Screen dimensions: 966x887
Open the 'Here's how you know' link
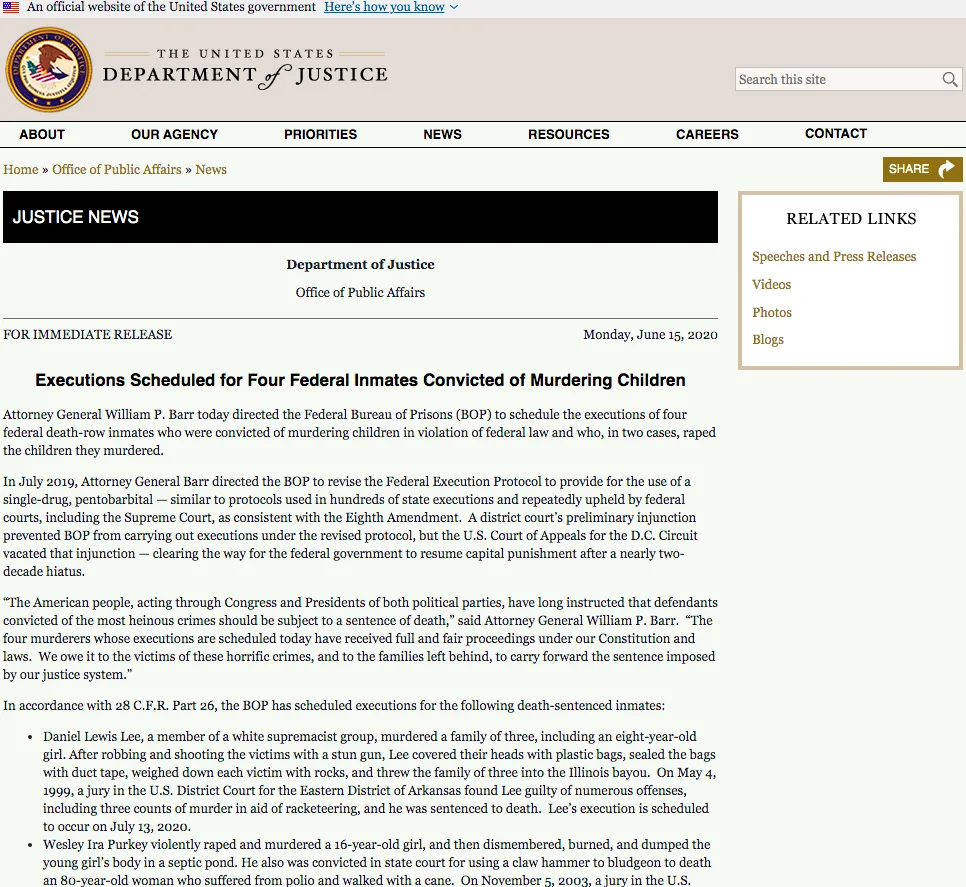pos(384,7)
